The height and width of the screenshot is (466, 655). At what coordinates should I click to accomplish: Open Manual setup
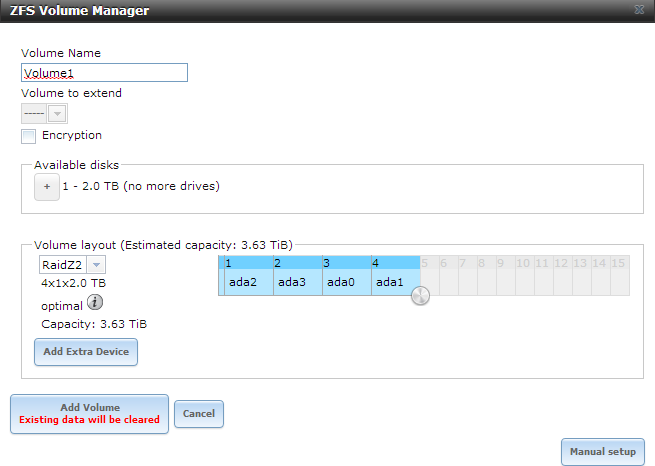pos(603,452)
